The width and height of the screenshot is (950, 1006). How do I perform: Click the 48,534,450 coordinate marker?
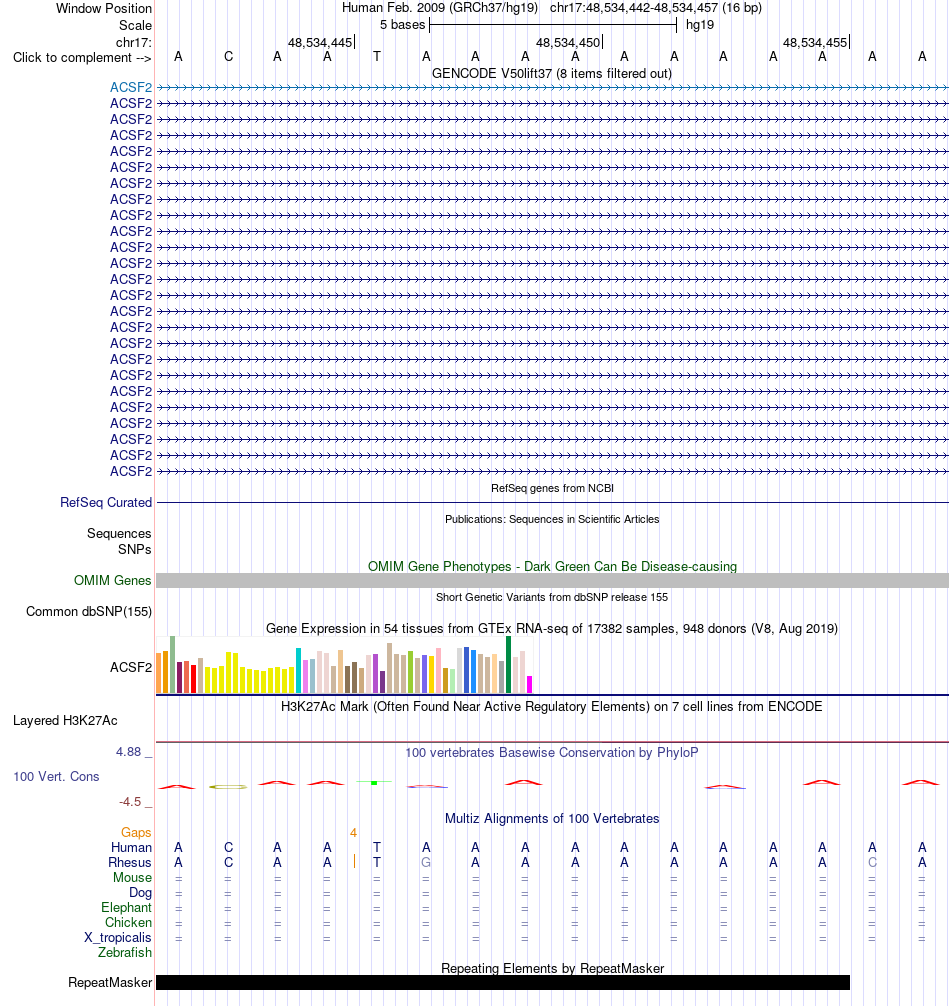coord(569,42)
